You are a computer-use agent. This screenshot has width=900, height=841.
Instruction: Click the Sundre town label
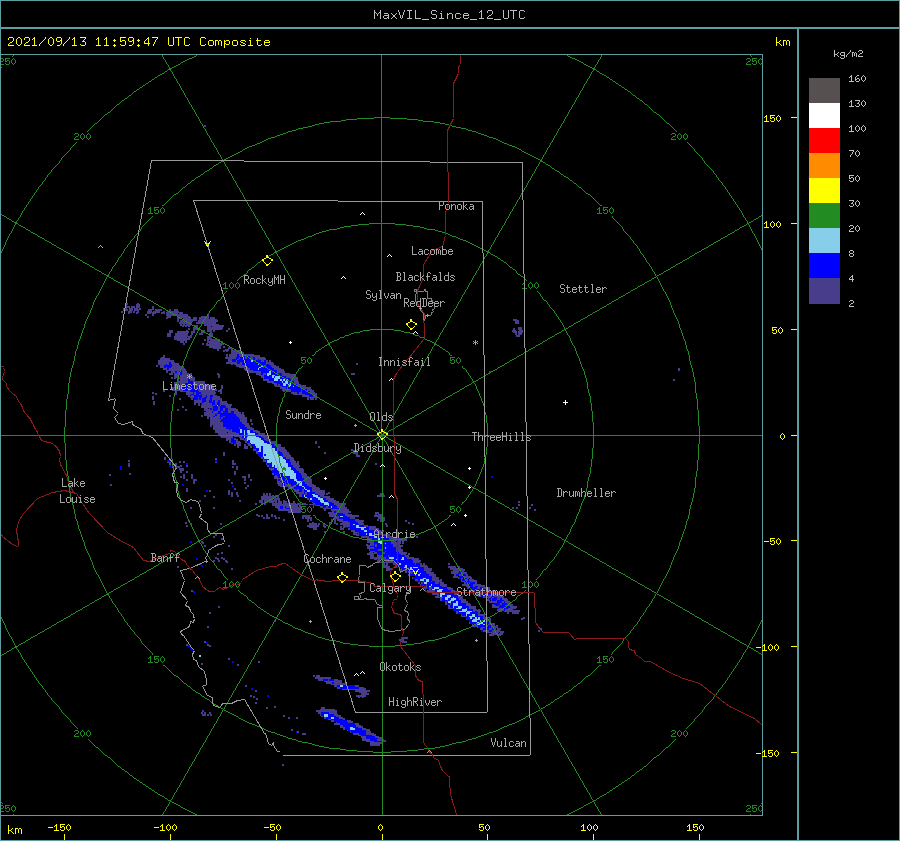coord(303,415)
